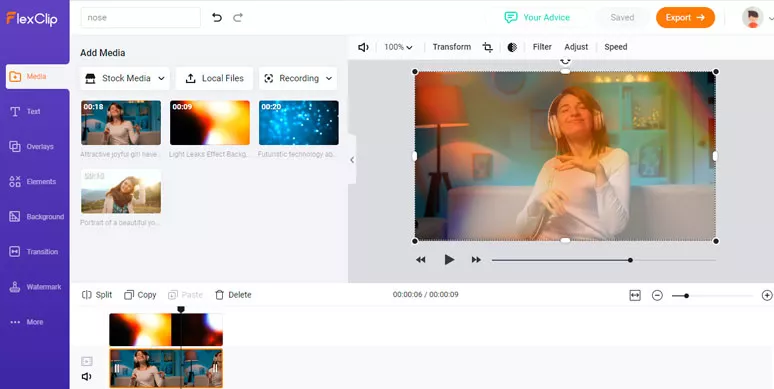Viewport: 774px width, 389px height.
Task: Click the video track icon beside timeline
Action: [86, 361]
